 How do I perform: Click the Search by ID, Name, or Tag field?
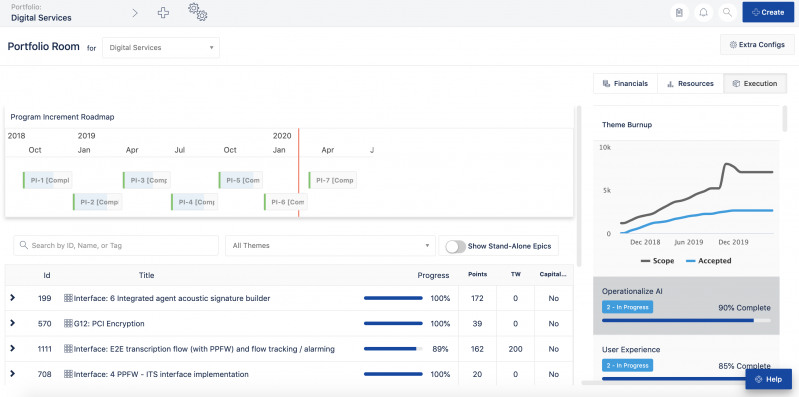pyautogui.click(x=116, y=246)
